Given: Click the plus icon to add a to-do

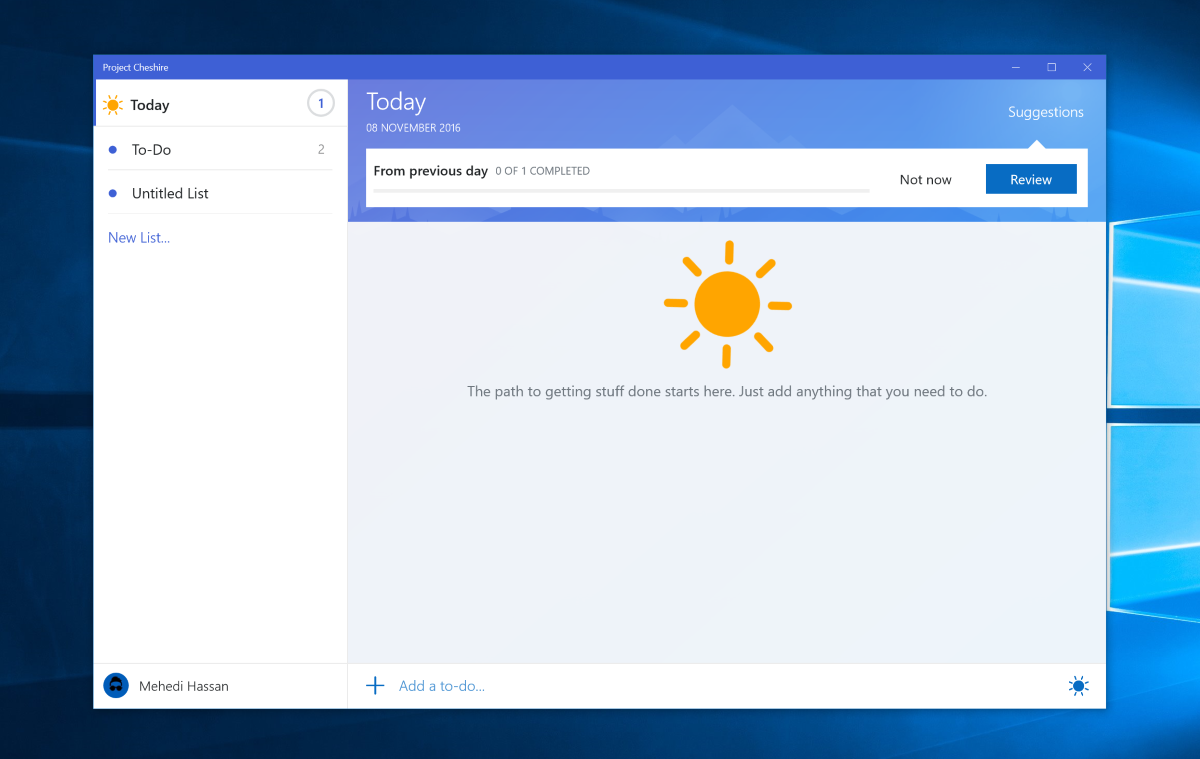Looking at the screenshot, I should (375, 685).
